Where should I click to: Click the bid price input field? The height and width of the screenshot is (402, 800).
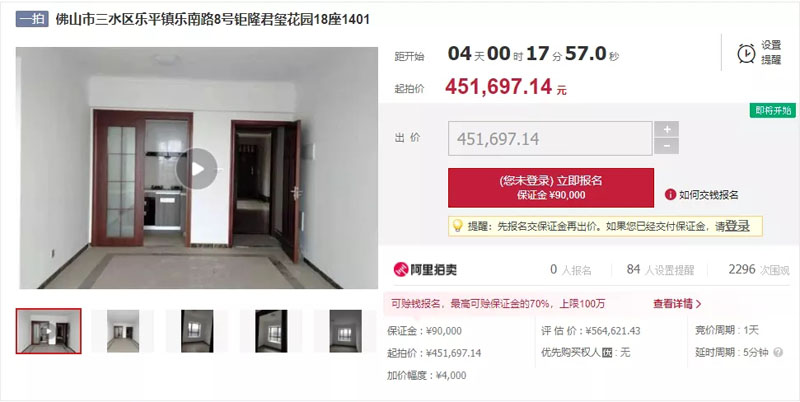550,138
